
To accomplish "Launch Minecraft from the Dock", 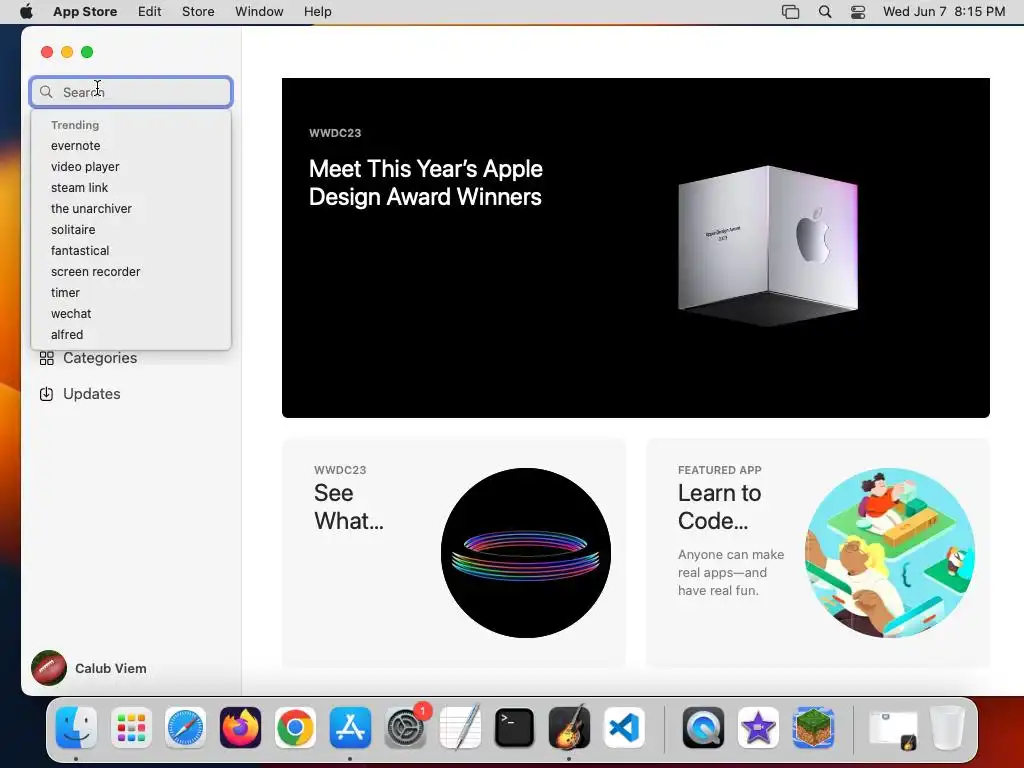I will [x=813, y=728].
